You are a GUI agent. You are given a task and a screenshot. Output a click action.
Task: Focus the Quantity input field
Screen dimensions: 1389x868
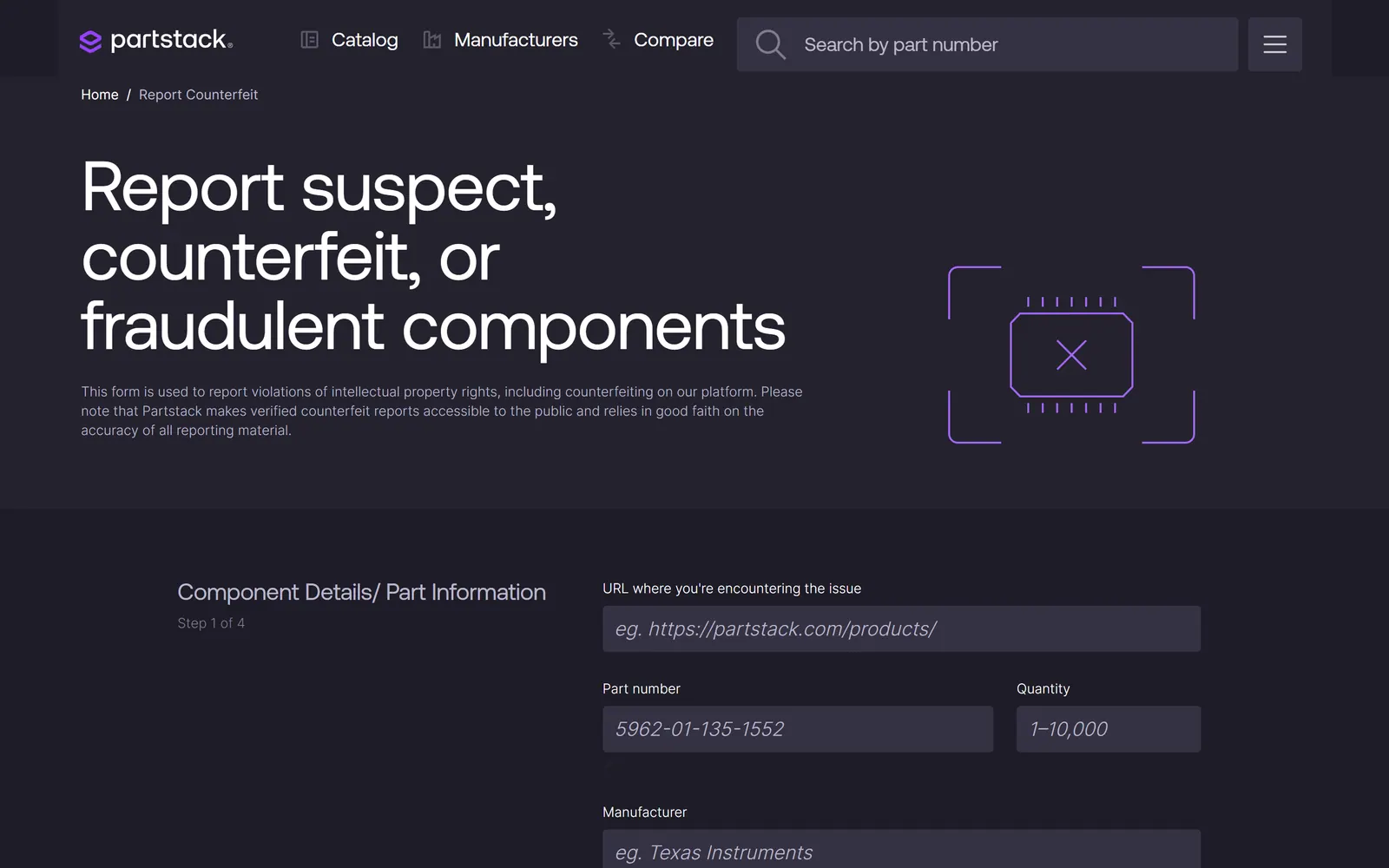click(x=1109, y=729)
